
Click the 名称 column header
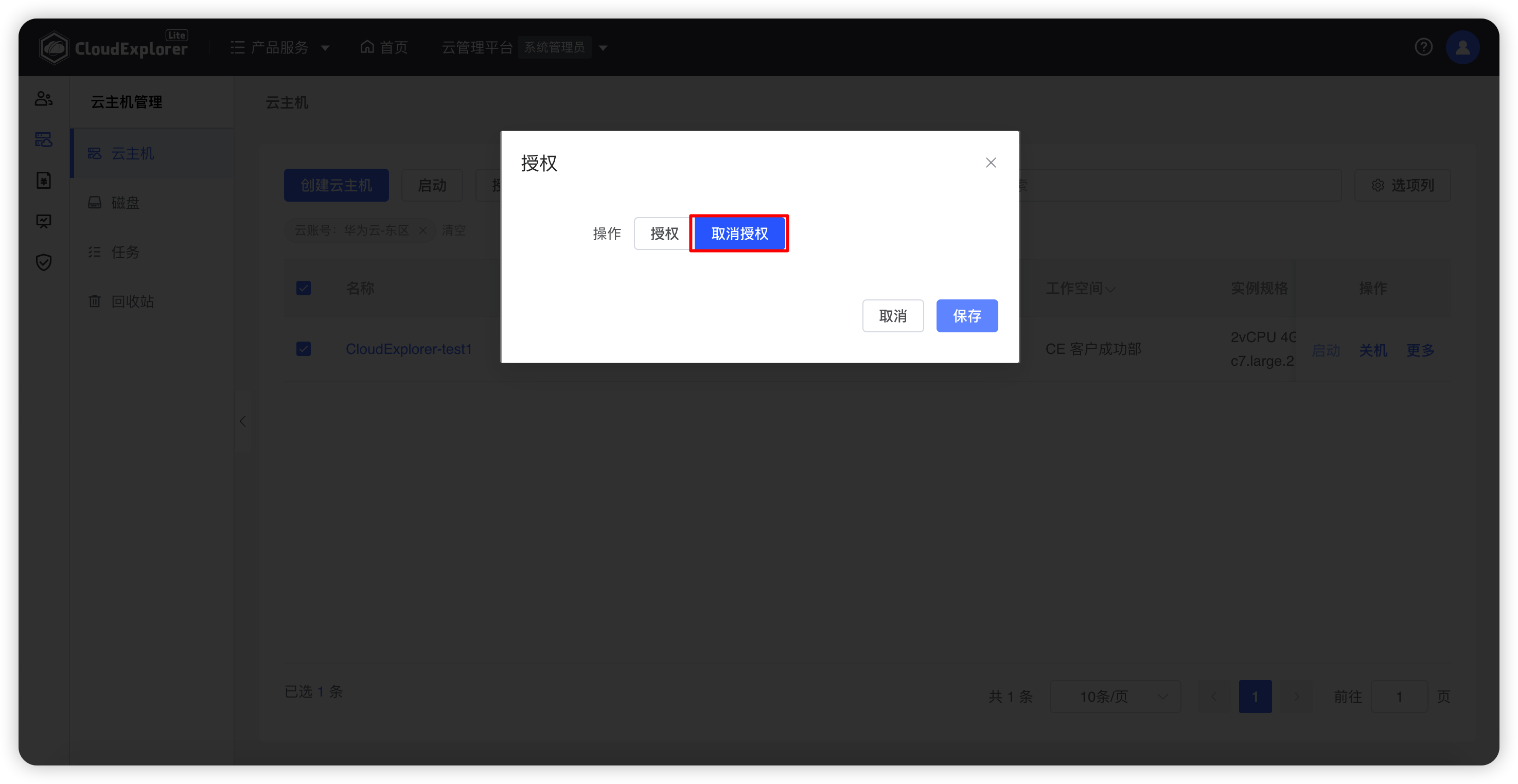pos(360,288)
